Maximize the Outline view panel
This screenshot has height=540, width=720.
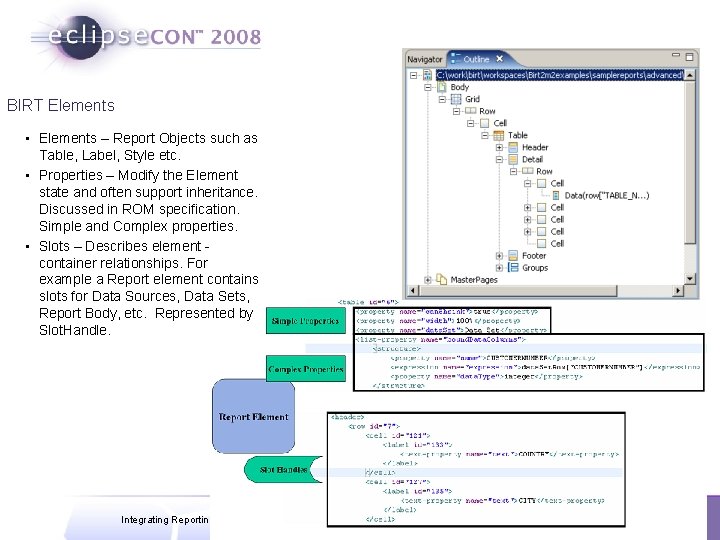(x=689, y=56)
